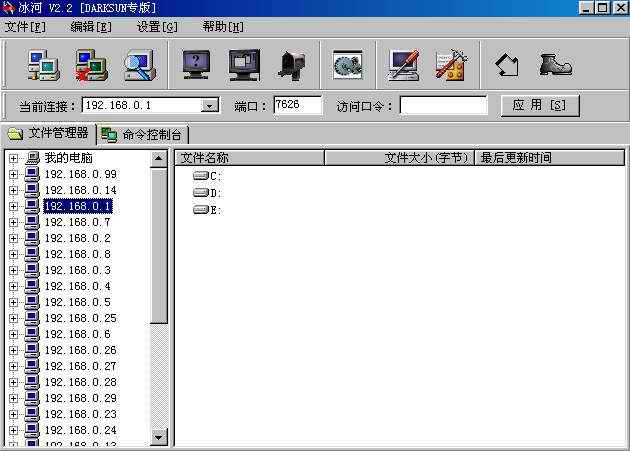
Task: Sort by the 文件名称 column header
Action: click(250, 158)
